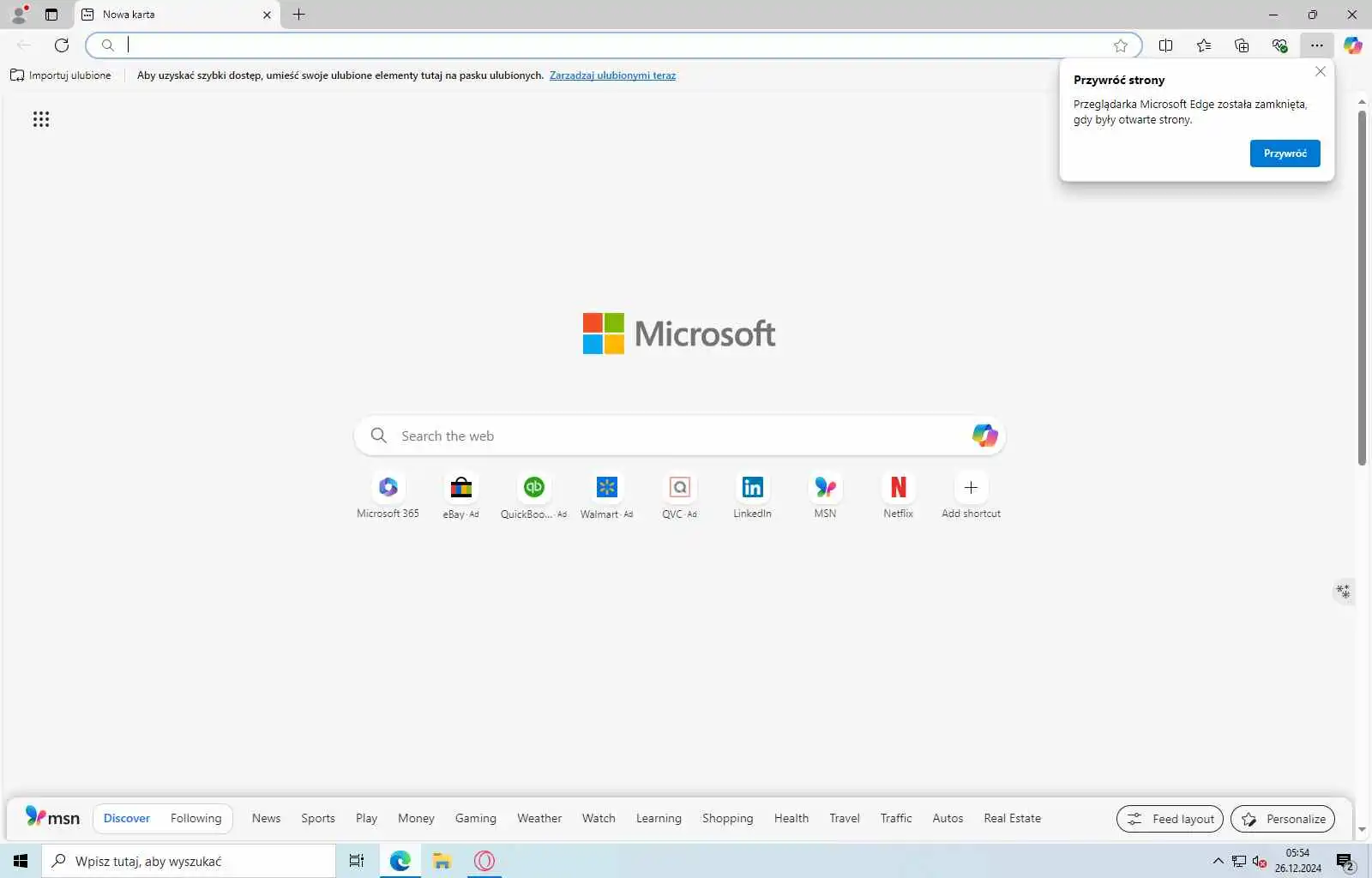Open the Feed layout options
The height and width of the screenshot is (878, 1372).
pyautogui.click(x=1170, y=819)
